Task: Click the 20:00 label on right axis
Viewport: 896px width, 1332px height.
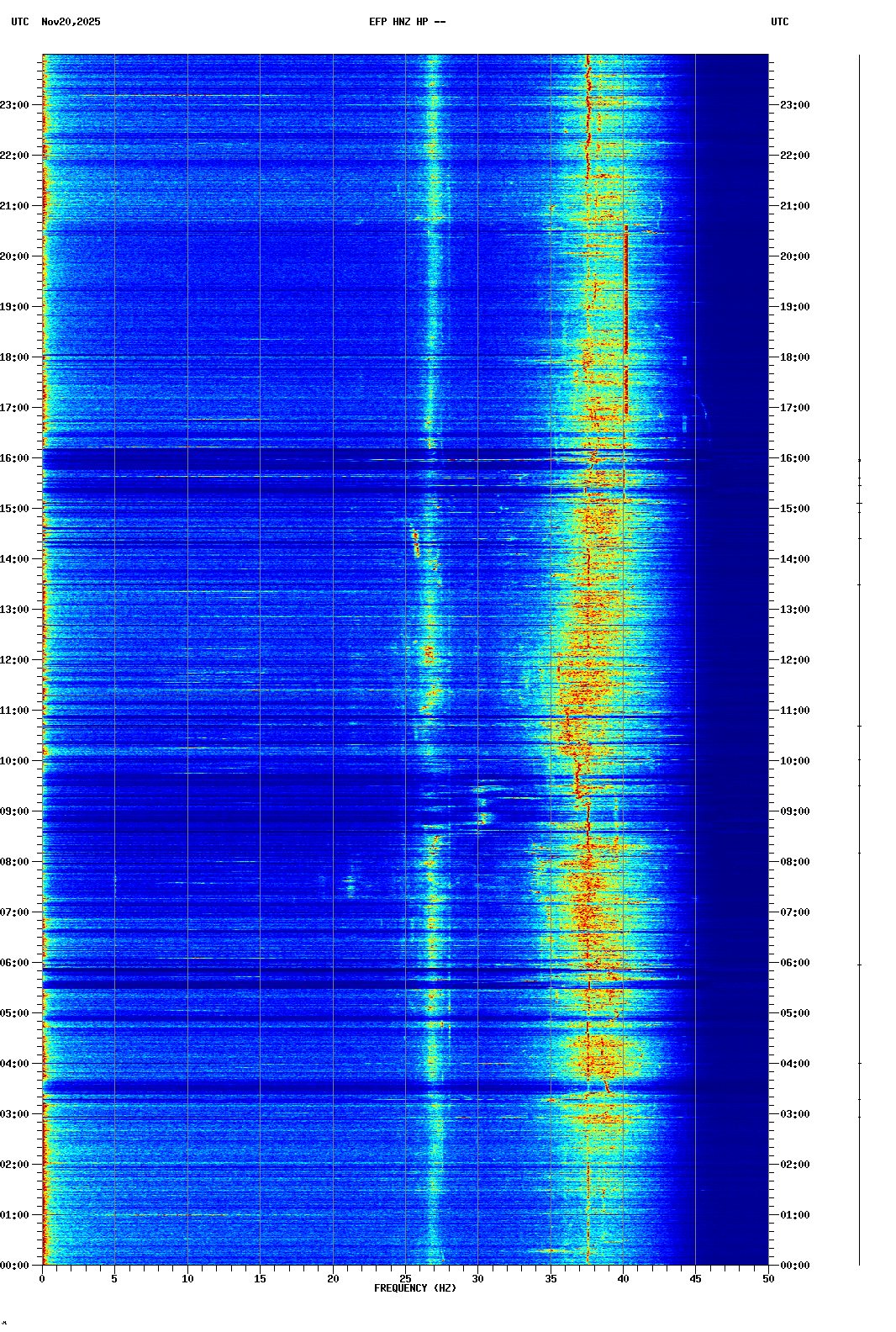Action: [794, 256]
